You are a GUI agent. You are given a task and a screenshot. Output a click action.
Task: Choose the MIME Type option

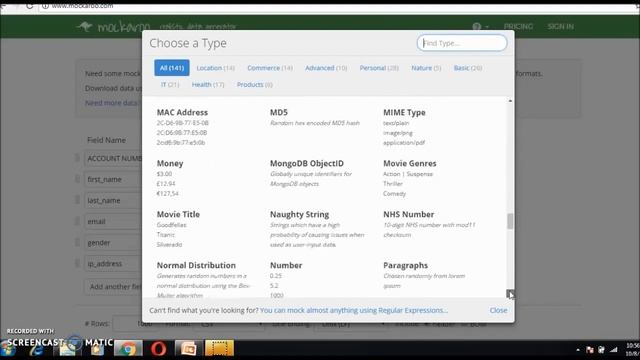404,112
